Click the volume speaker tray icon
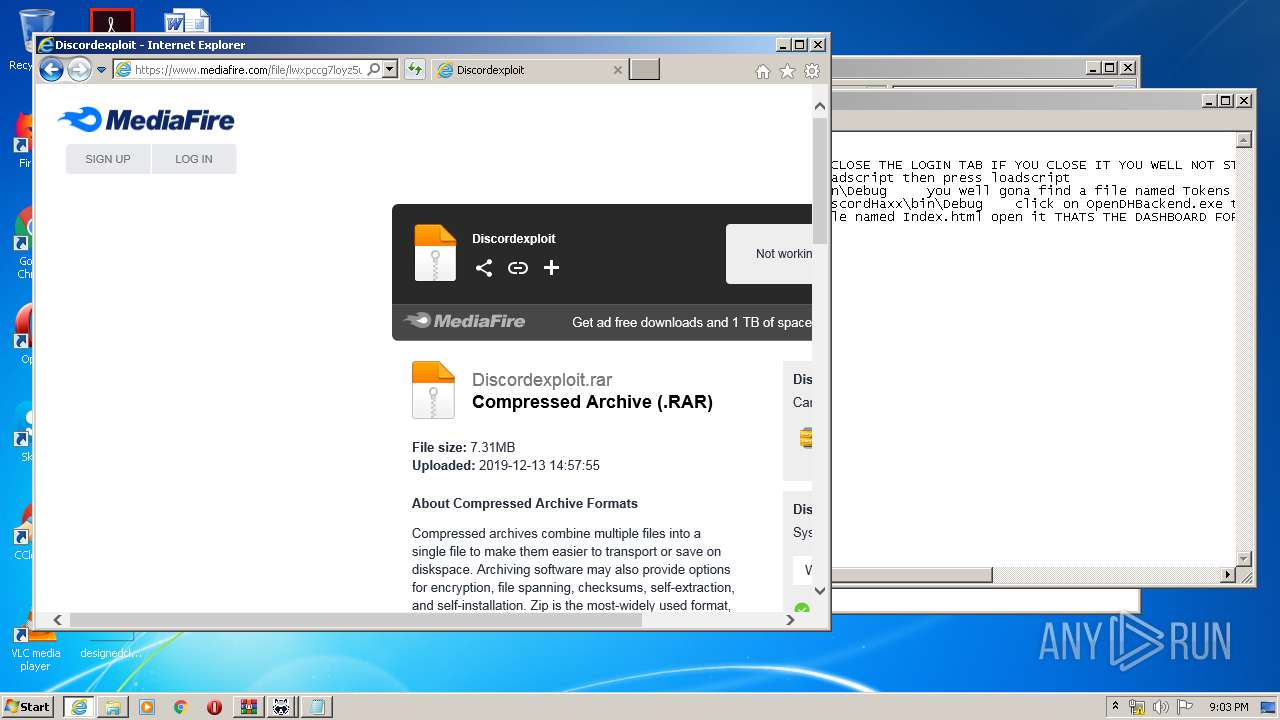 [1161, 706]
